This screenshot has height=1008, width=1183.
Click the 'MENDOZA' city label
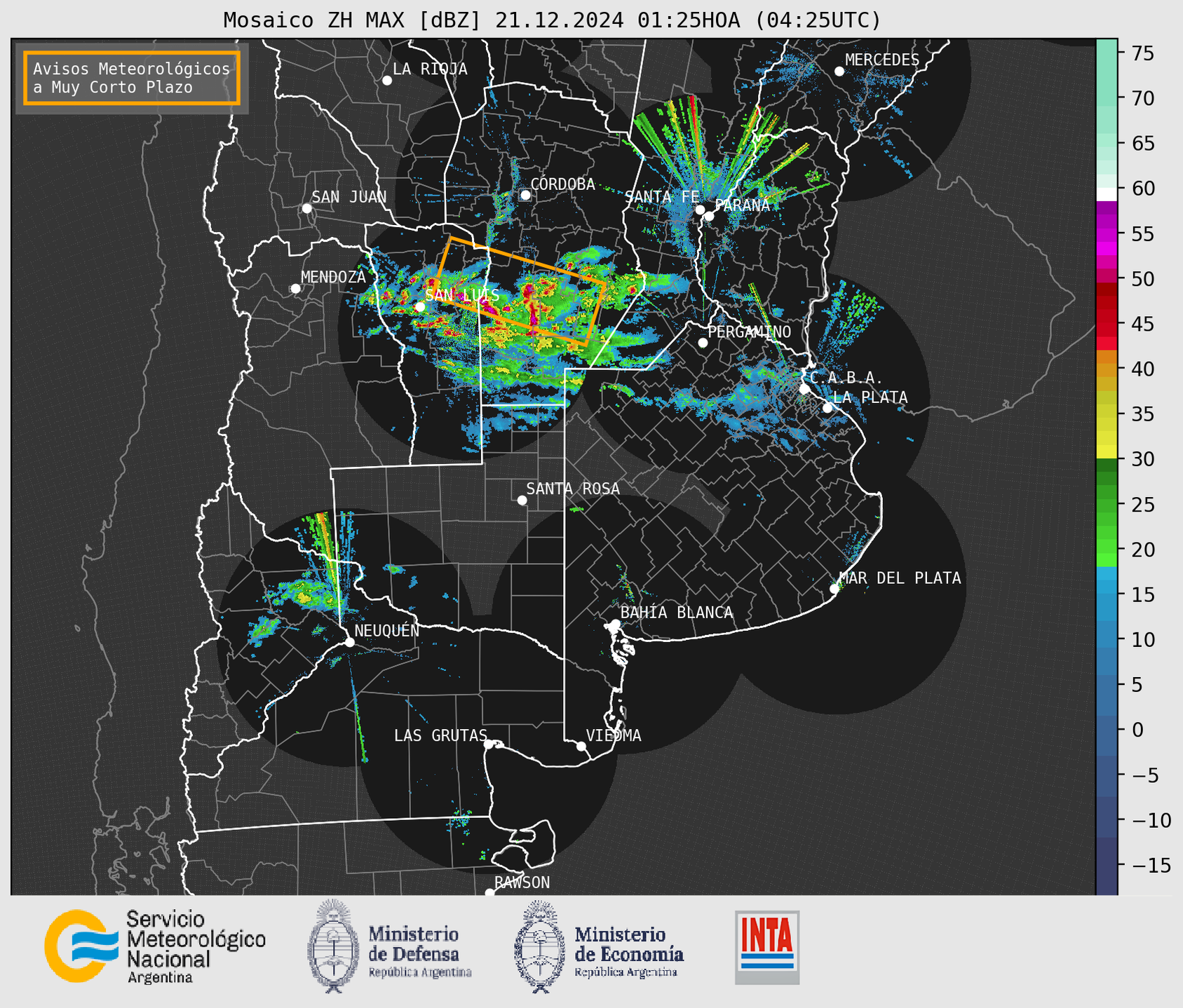click(334, 277)
